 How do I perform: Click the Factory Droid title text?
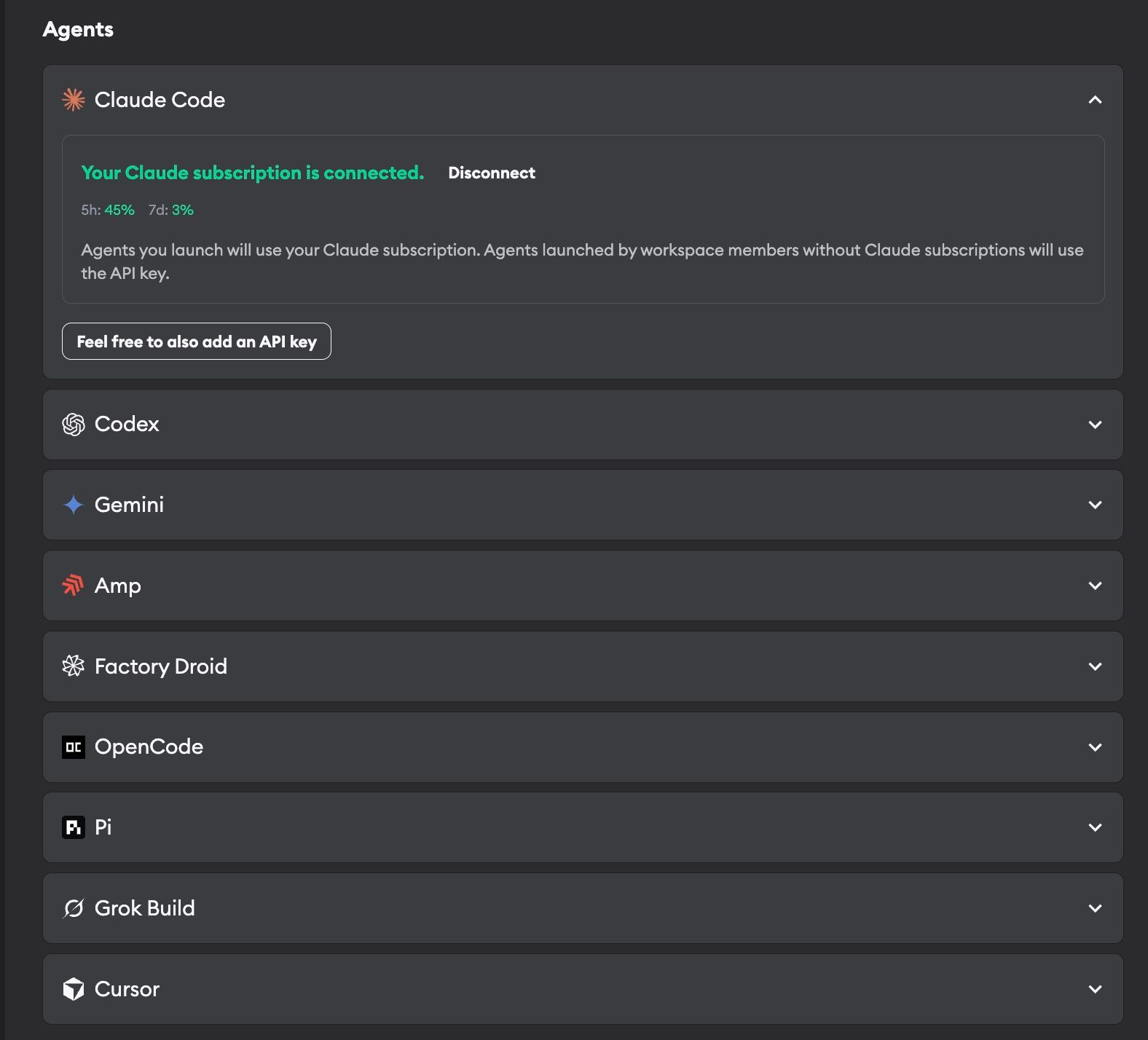[x=161, y=666]
